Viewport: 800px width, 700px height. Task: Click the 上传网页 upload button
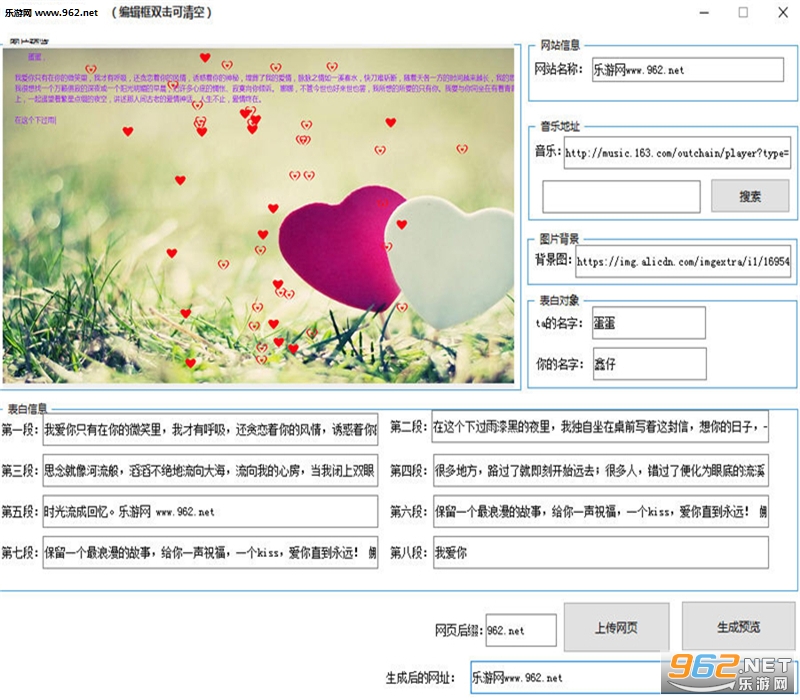[x=616, y=627]
